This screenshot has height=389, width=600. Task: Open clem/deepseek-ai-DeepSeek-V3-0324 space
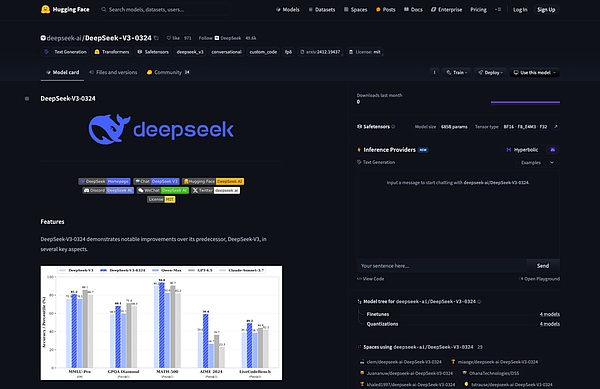click(x=401, y=362)
